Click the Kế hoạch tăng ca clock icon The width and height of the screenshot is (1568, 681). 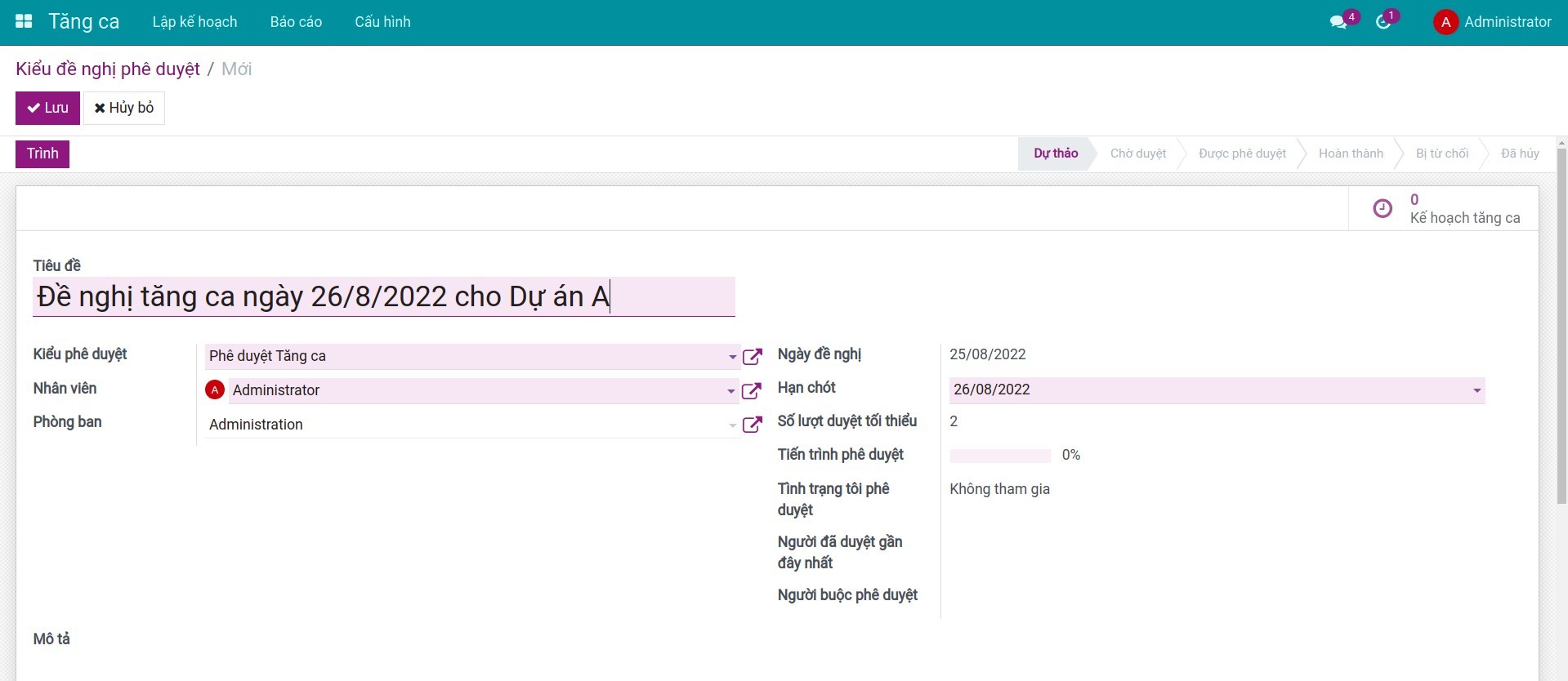(x=1382, y=209)
